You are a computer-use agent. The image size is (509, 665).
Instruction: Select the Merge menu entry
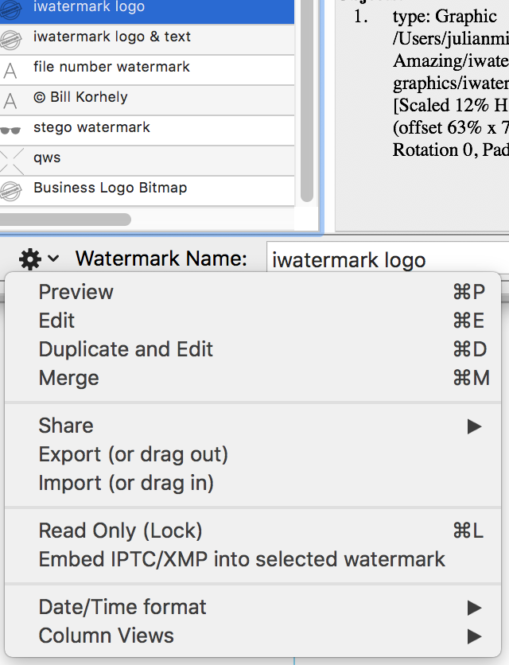click(253, 378)
